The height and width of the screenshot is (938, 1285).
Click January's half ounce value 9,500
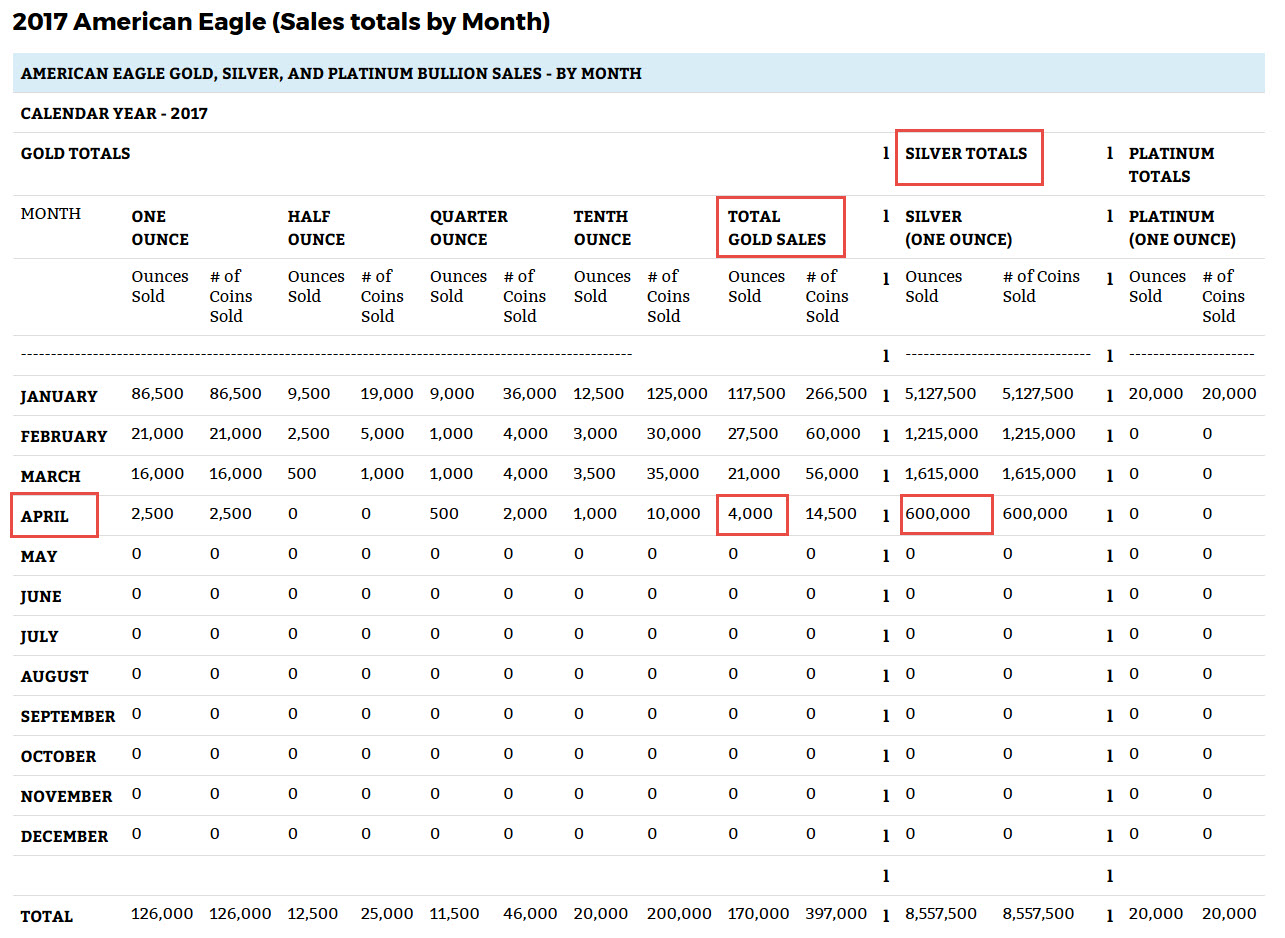pos(309,394)
